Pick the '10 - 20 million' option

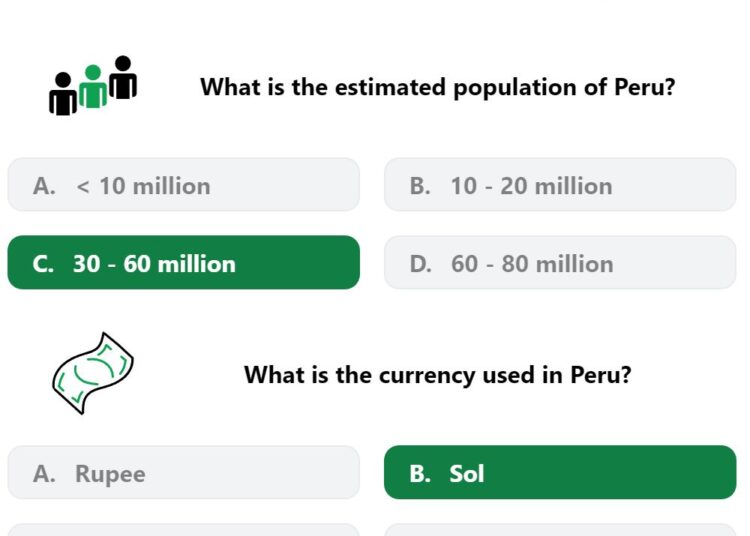click(560, 185)
